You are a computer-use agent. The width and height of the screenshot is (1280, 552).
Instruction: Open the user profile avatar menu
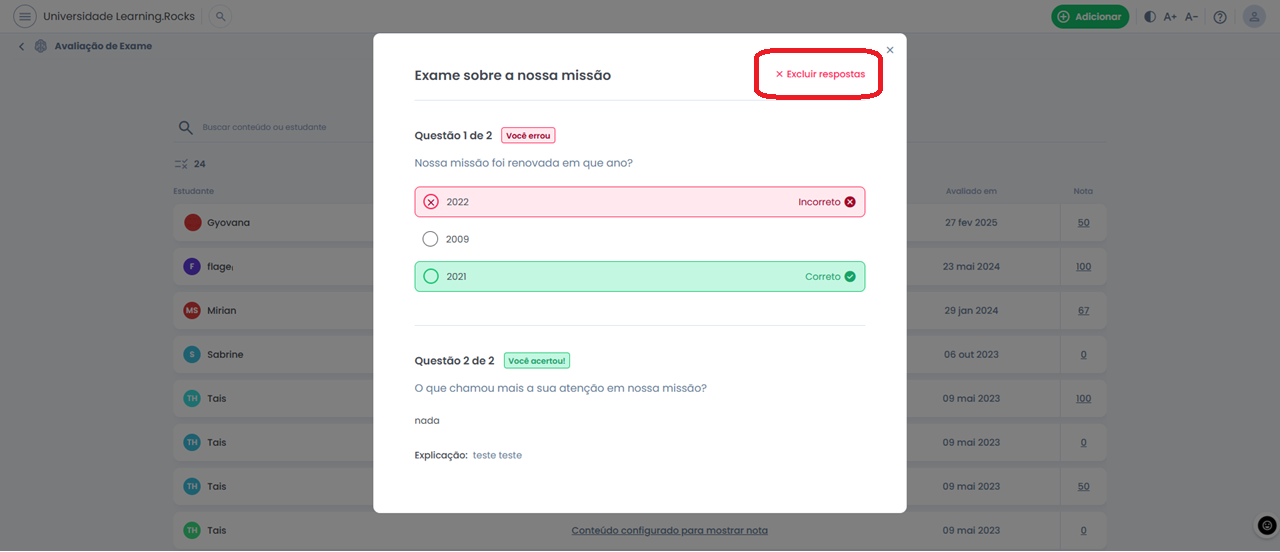pyautogui.click(x=1254, y=17)
